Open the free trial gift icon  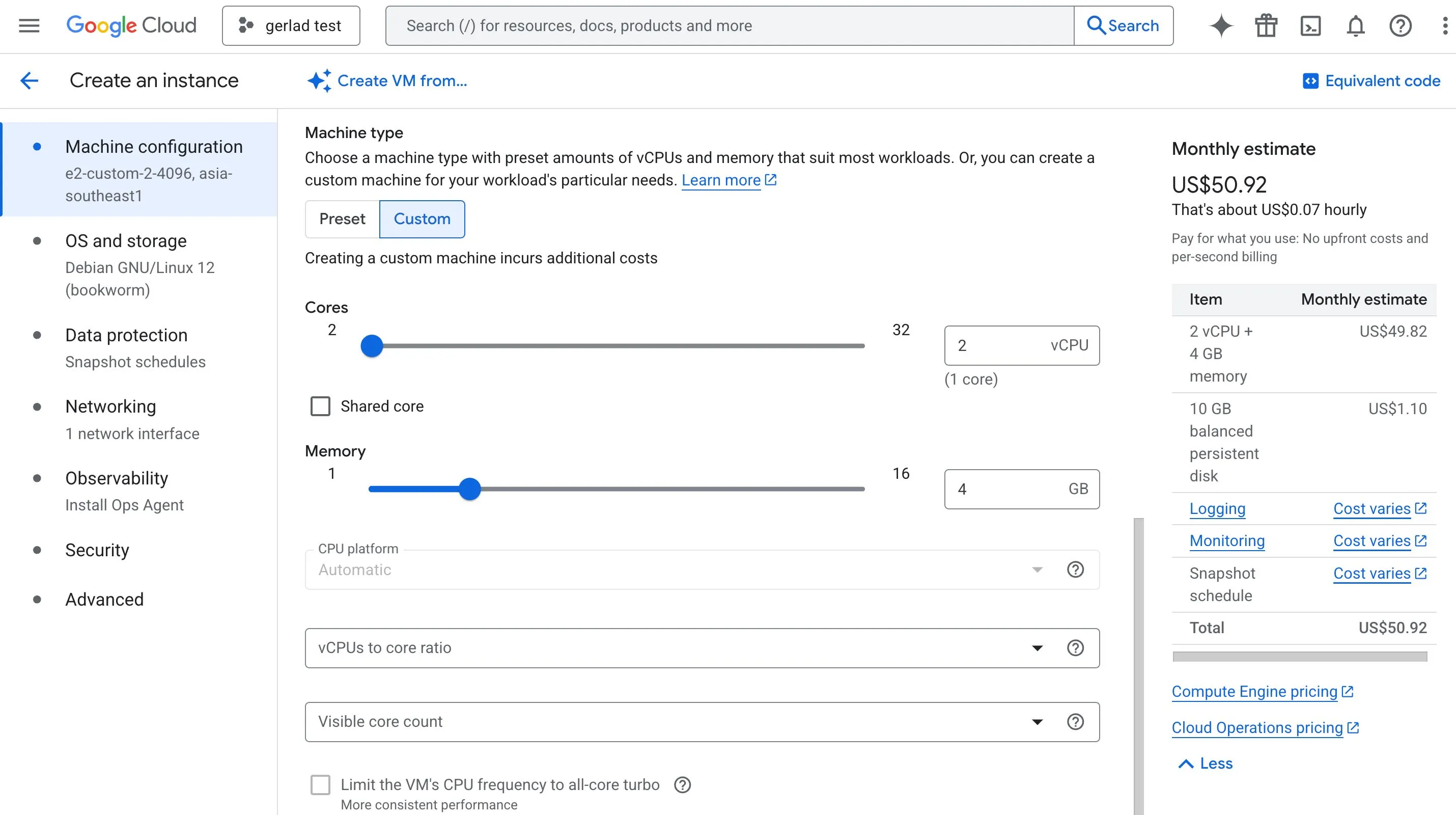1266,25
